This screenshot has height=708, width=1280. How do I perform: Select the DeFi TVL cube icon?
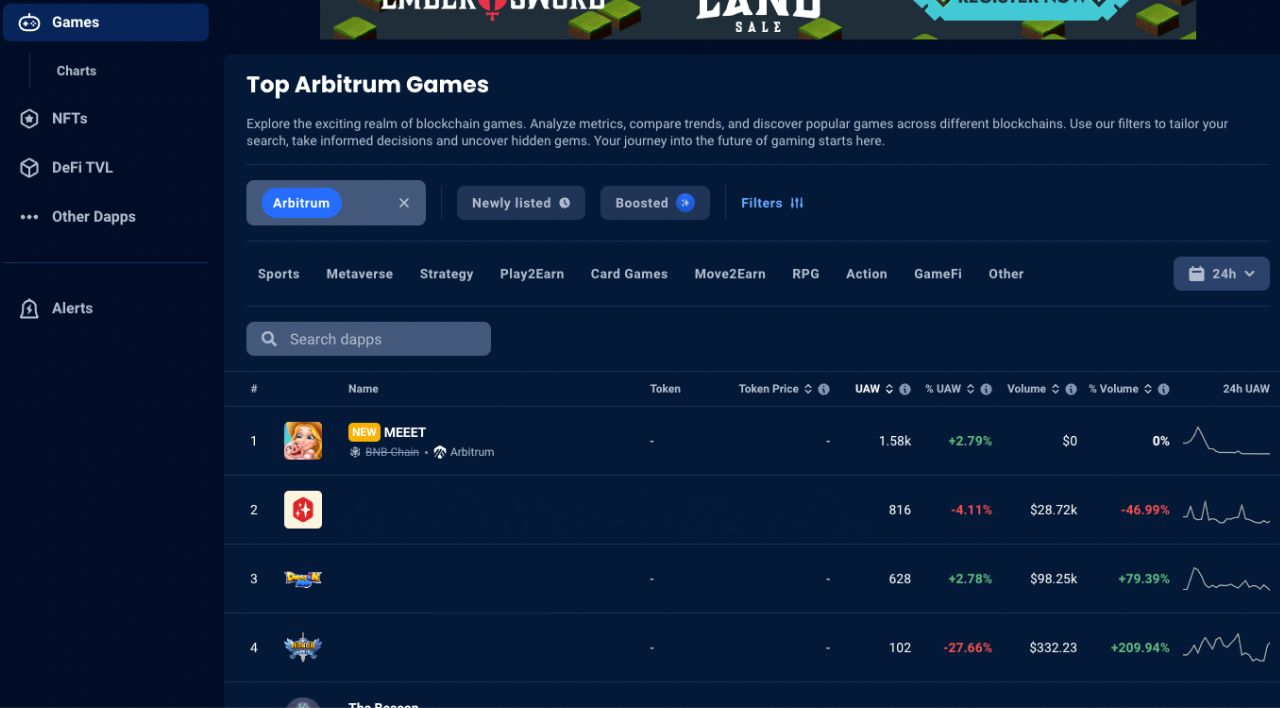click(x=29, y=168)
